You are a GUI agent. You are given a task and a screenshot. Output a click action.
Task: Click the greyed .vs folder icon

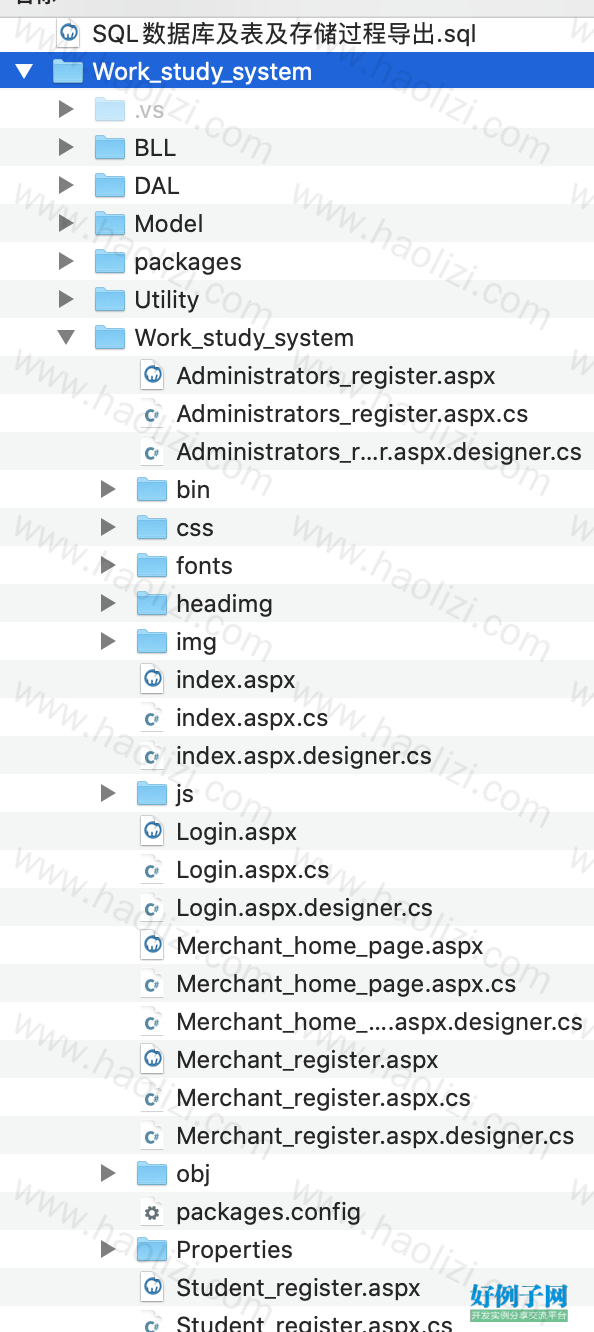(x=110, y=109)
